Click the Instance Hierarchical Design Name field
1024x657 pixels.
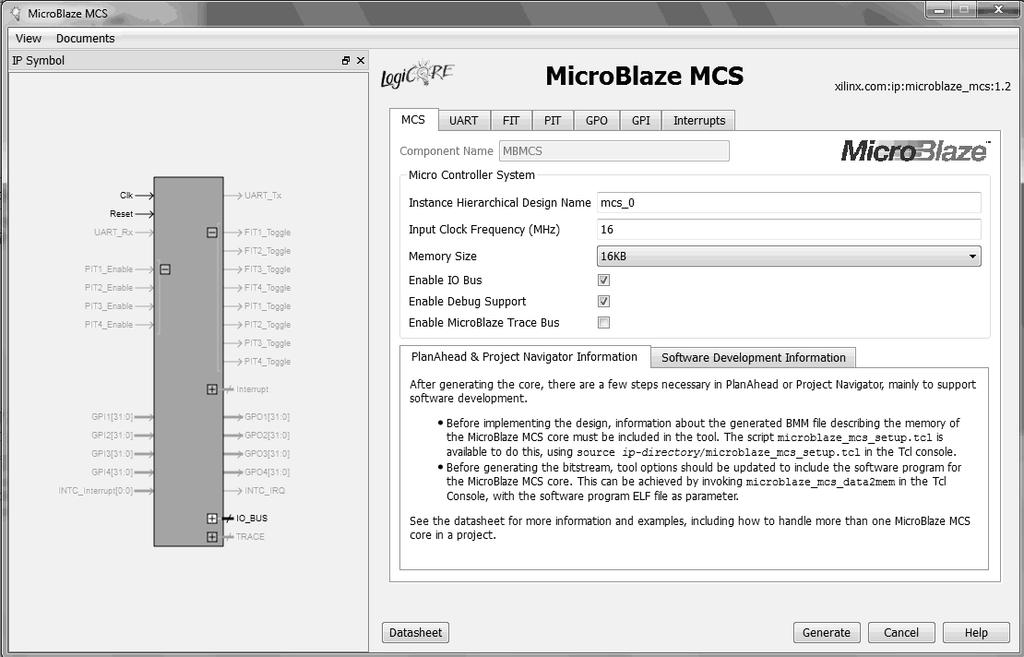[x=789, y=202]
